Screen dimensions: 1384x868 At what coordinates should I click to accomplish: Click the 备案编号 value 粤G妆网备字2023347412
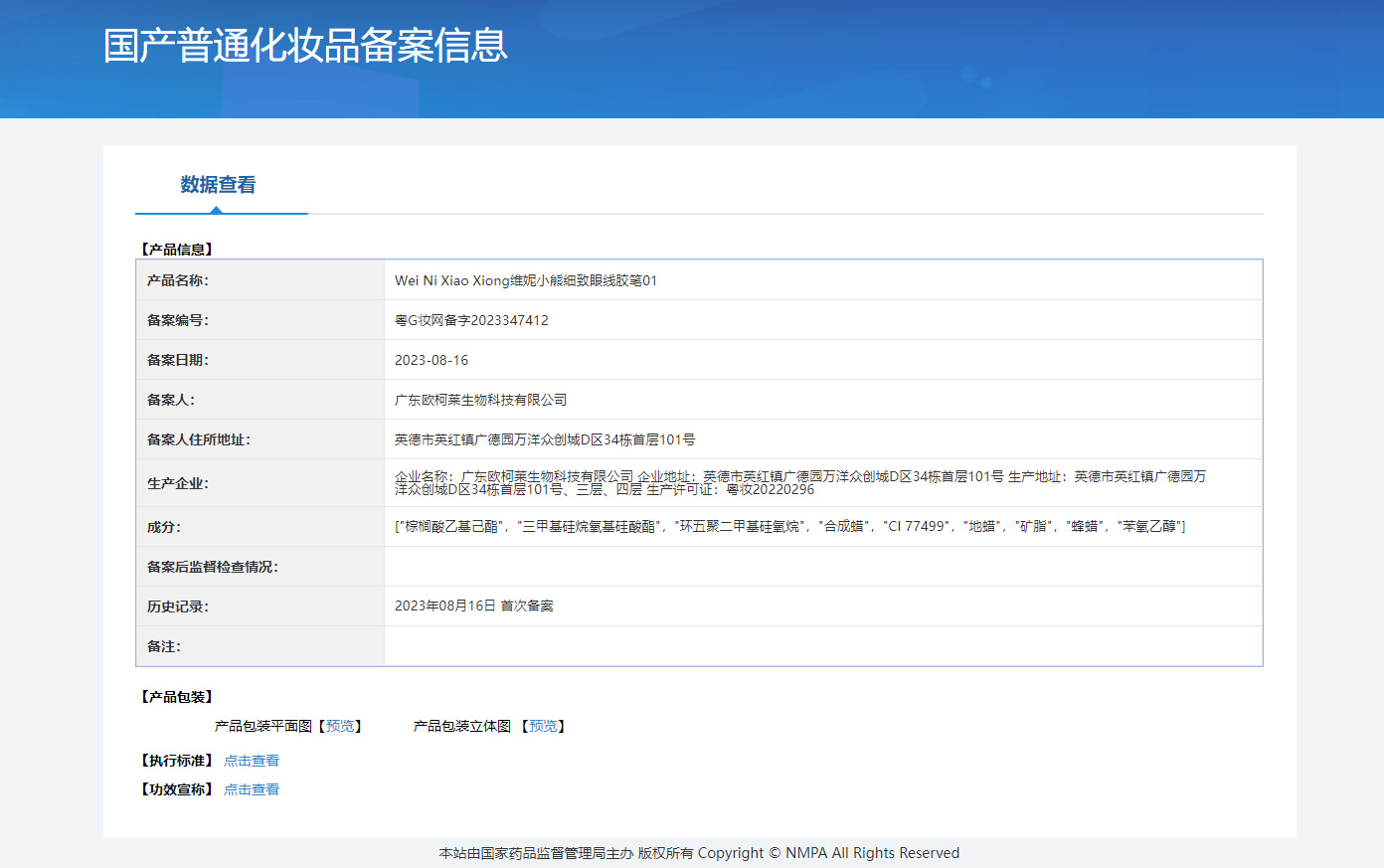coord(471,320)
